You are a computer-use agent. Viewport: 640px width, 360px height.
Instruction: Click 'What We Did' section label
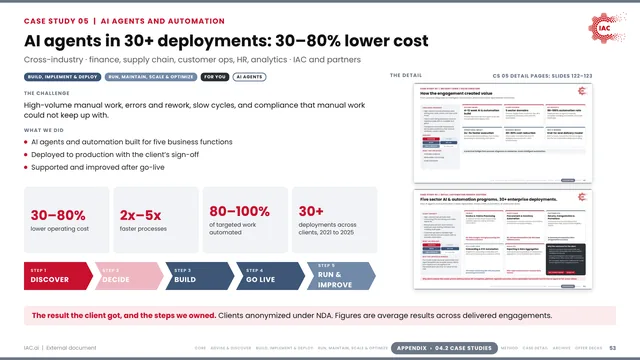click(44, 130)
